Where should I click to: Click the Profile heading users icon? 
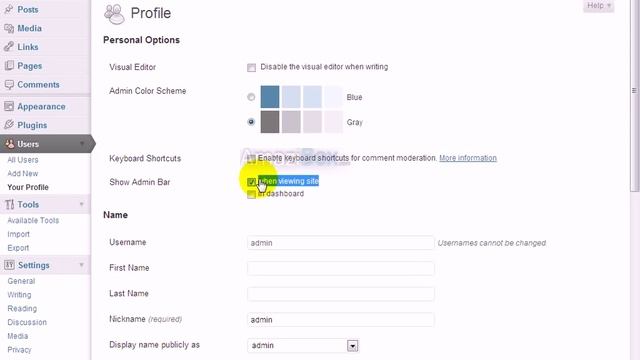click(x=114, y=14)
